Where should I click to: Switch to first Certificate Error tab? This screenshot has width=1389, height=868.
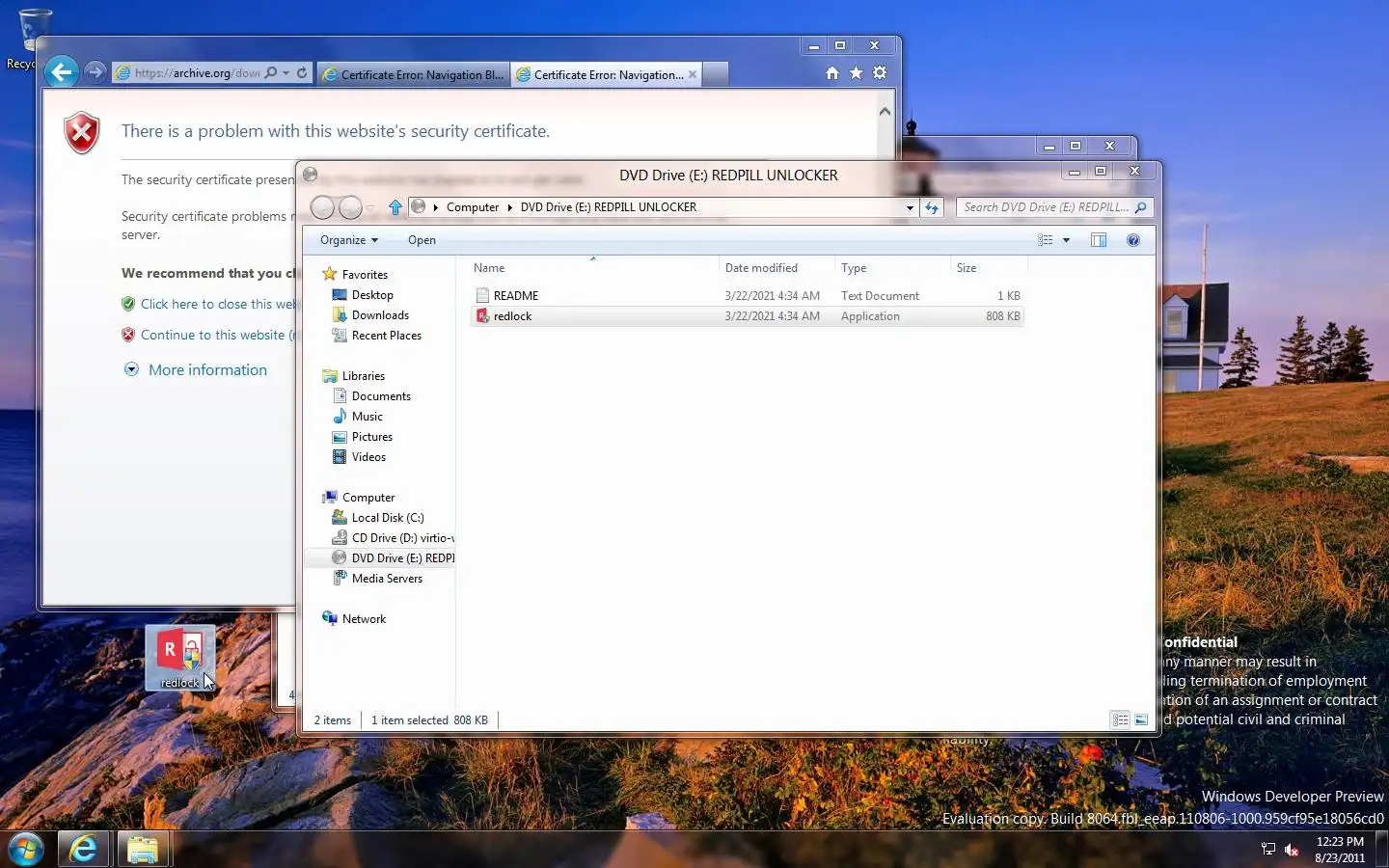click(x=413, y=74)
